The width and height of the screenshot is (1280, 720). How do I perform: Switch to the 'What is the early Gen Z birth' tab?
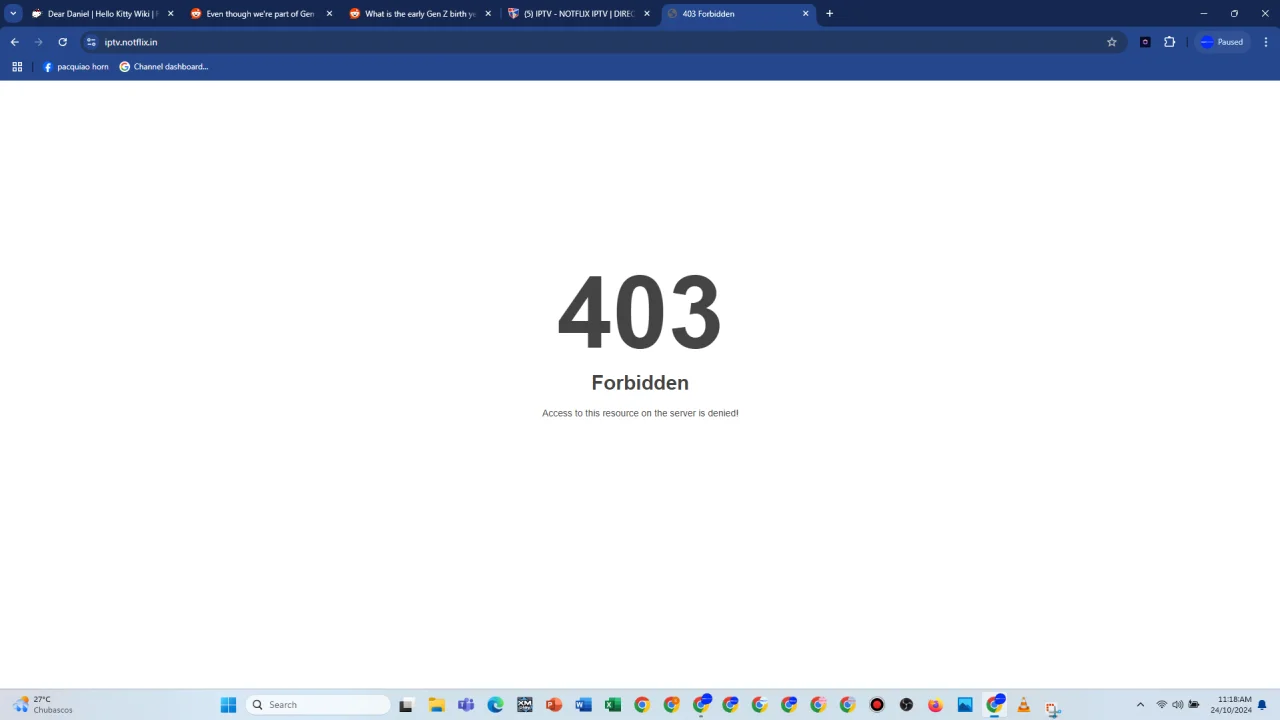pos(420,14)
